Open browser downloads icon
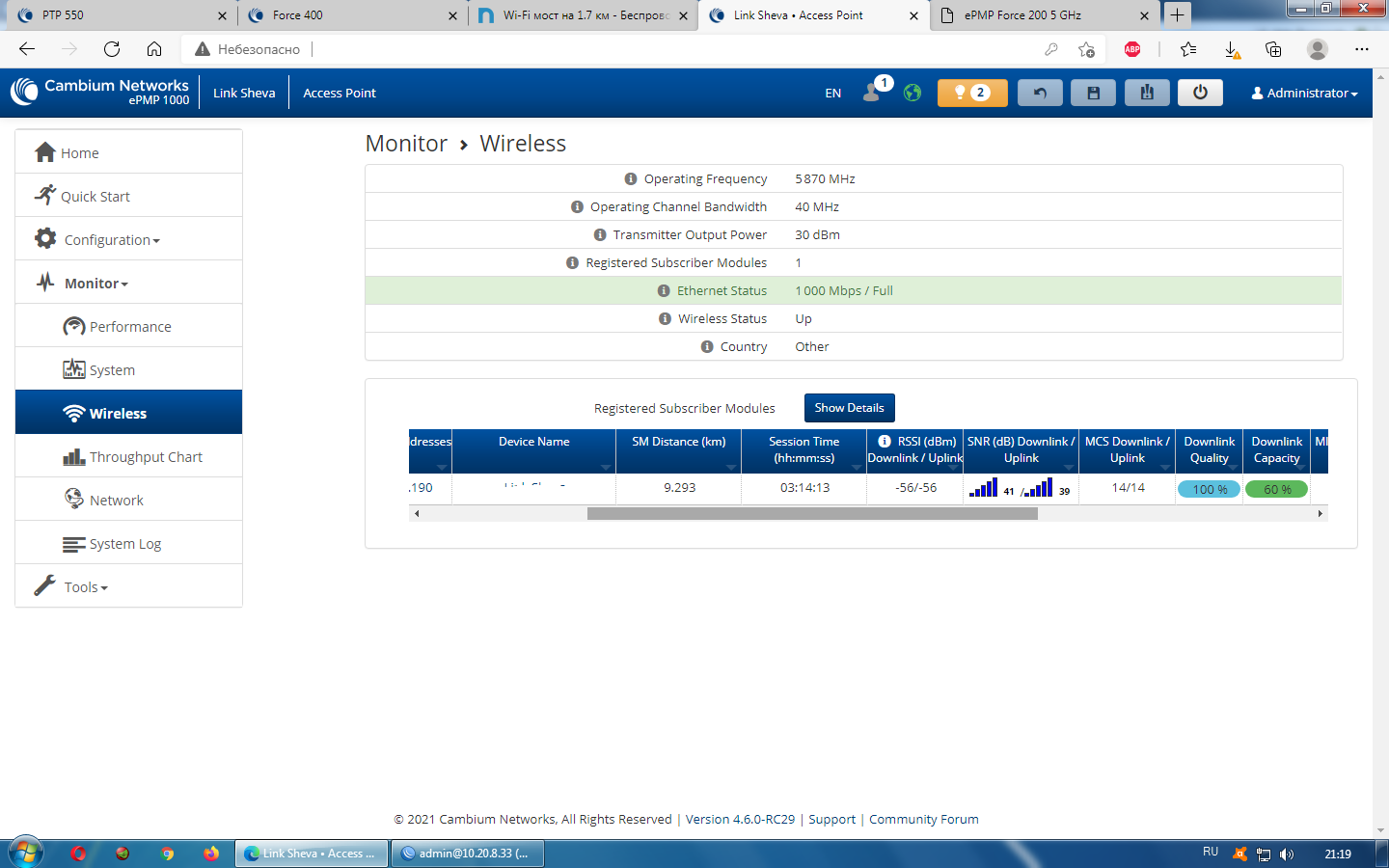This screenshot has height=868, width=1389. pos(1232,49)
